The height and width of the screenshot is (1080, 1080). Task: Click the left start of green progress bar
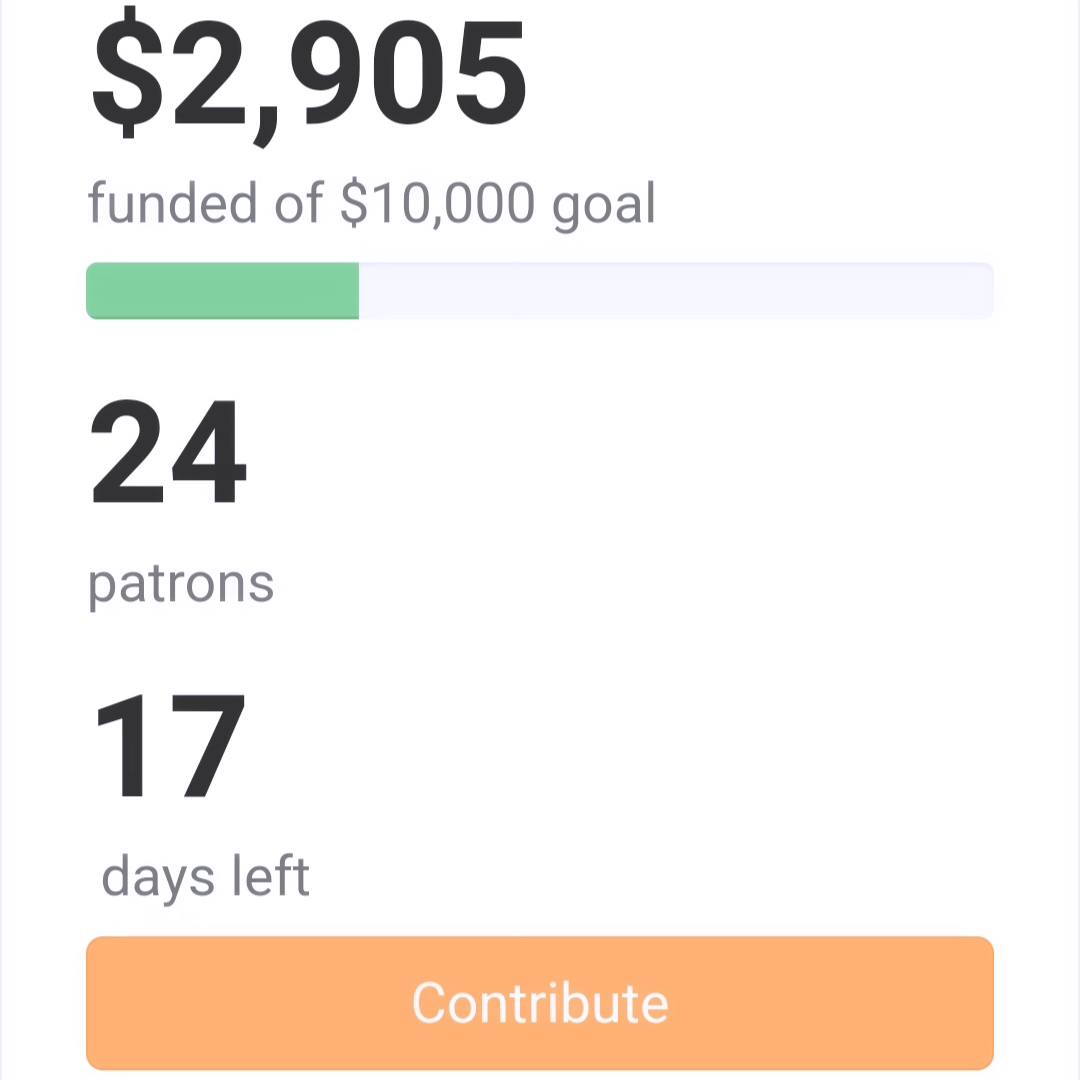click(96, 291)
